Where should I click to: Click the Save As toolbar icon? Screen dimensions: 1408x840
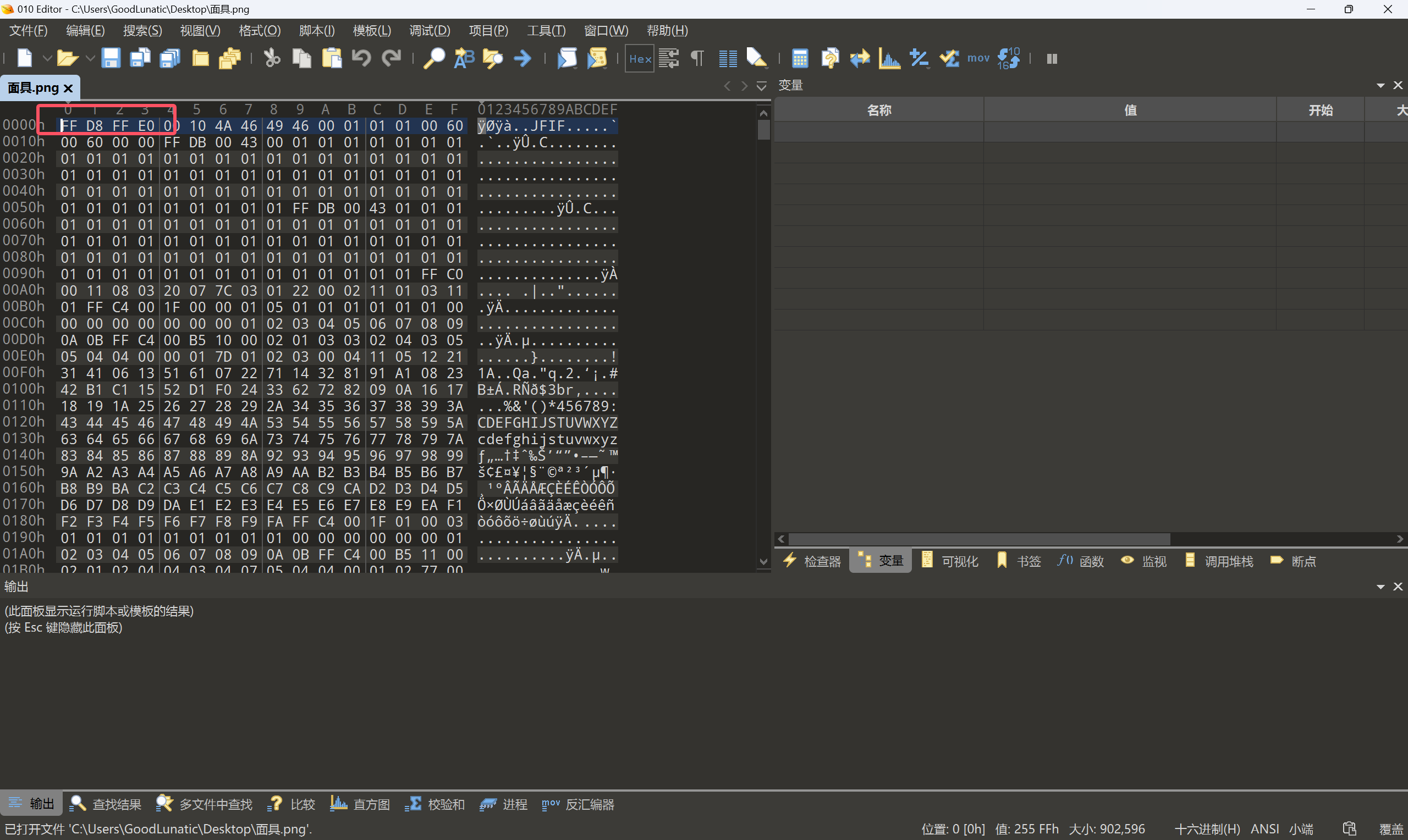coord(140,58)
